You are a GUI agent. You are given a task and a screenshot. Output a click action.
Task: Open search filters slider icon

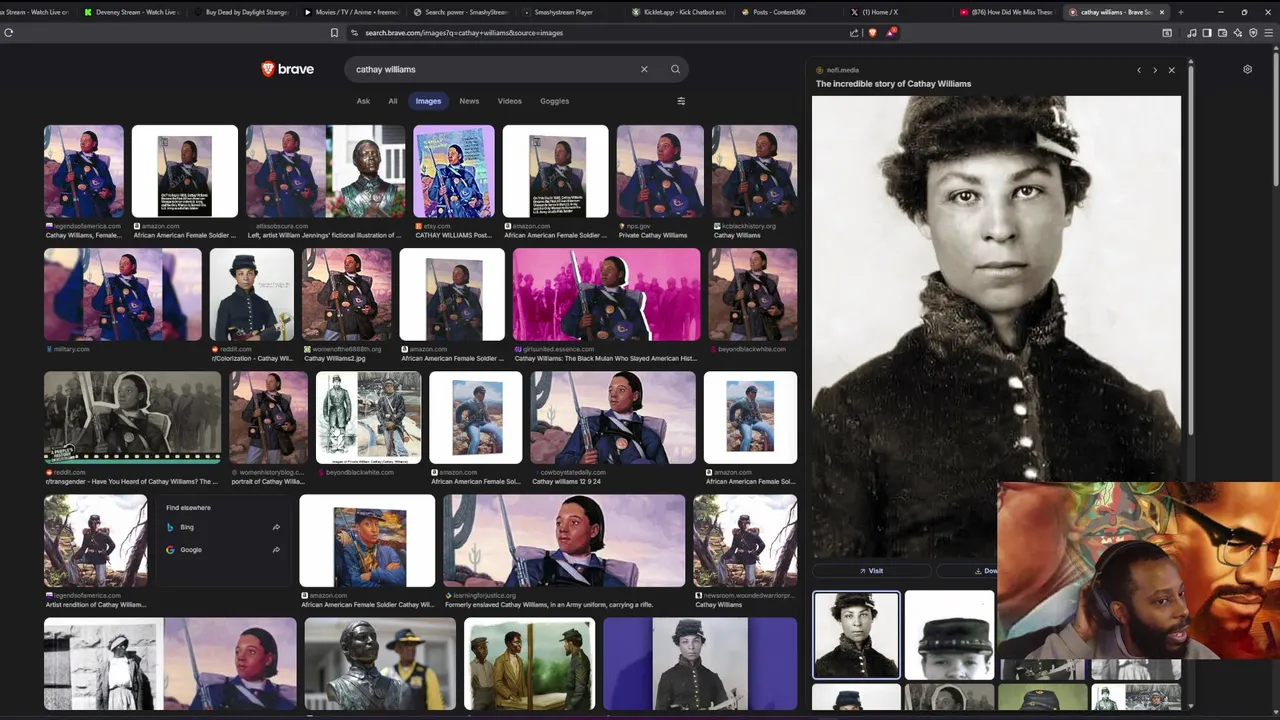pos(681,101)
